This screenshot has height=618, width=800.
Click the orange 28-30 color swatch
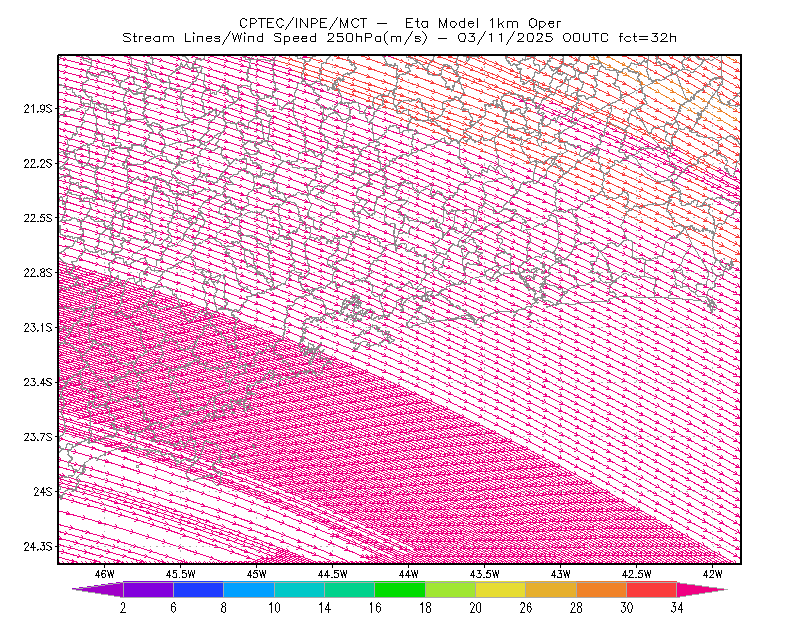point(602,589)
